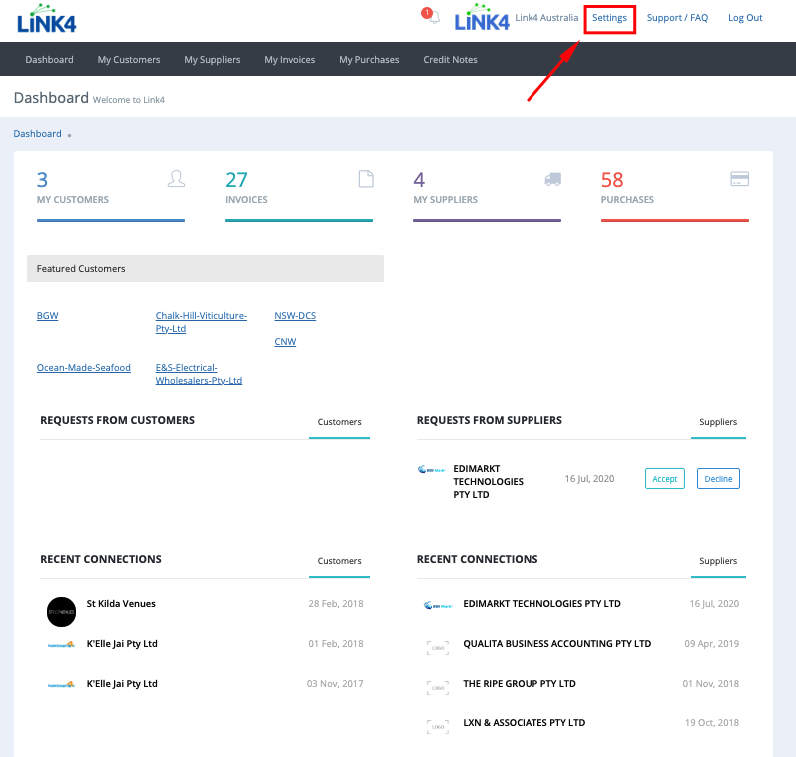Click the Invoices document icon

point(366,179)
